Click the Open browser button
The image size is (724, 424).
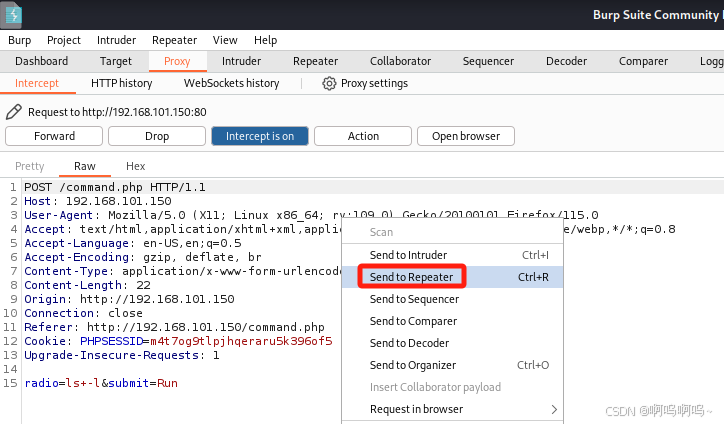466,136
